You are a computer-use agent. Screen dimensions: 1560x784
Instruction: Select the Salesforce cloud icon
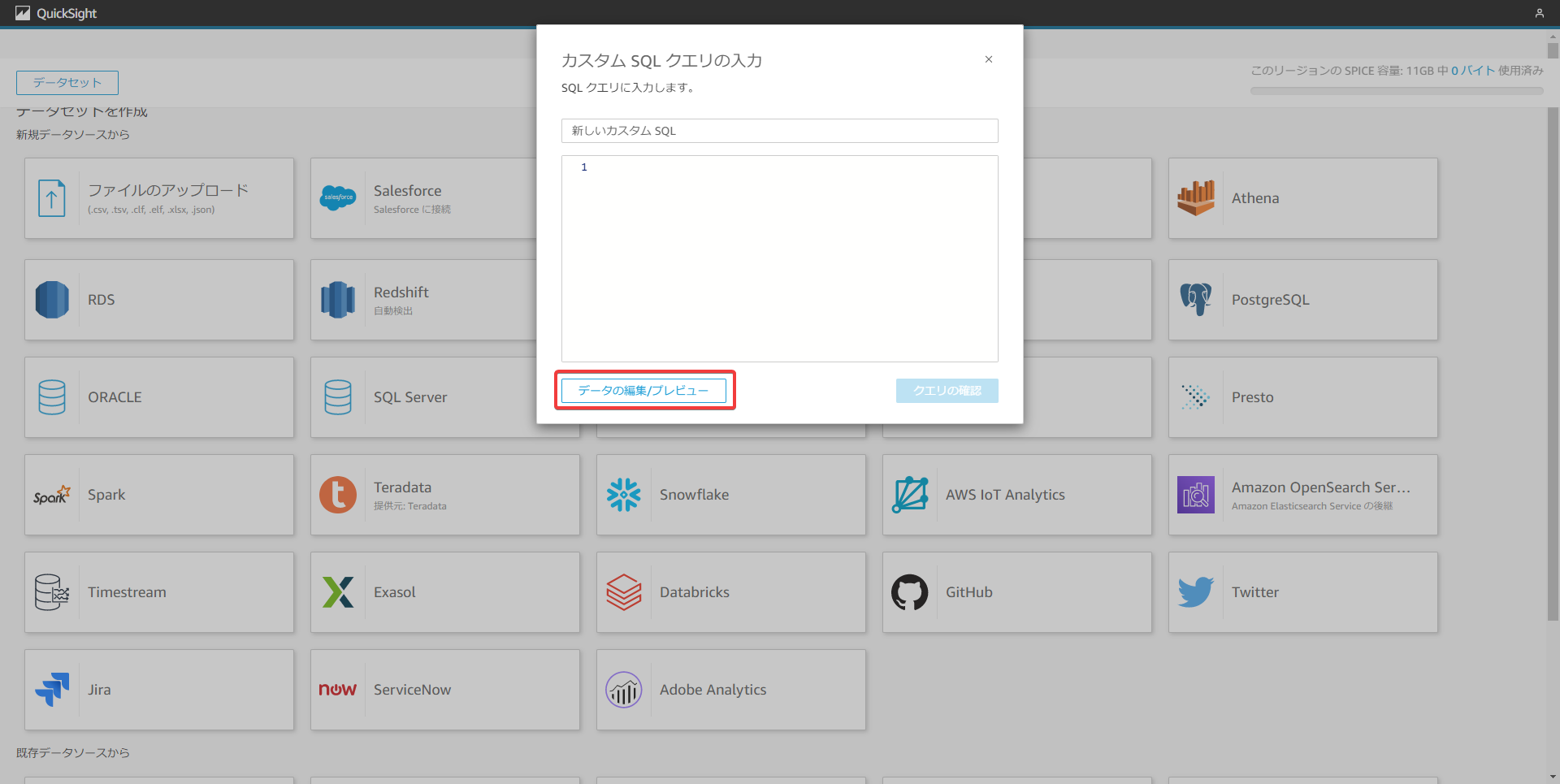pyautogui.click(x=338, y=197)
